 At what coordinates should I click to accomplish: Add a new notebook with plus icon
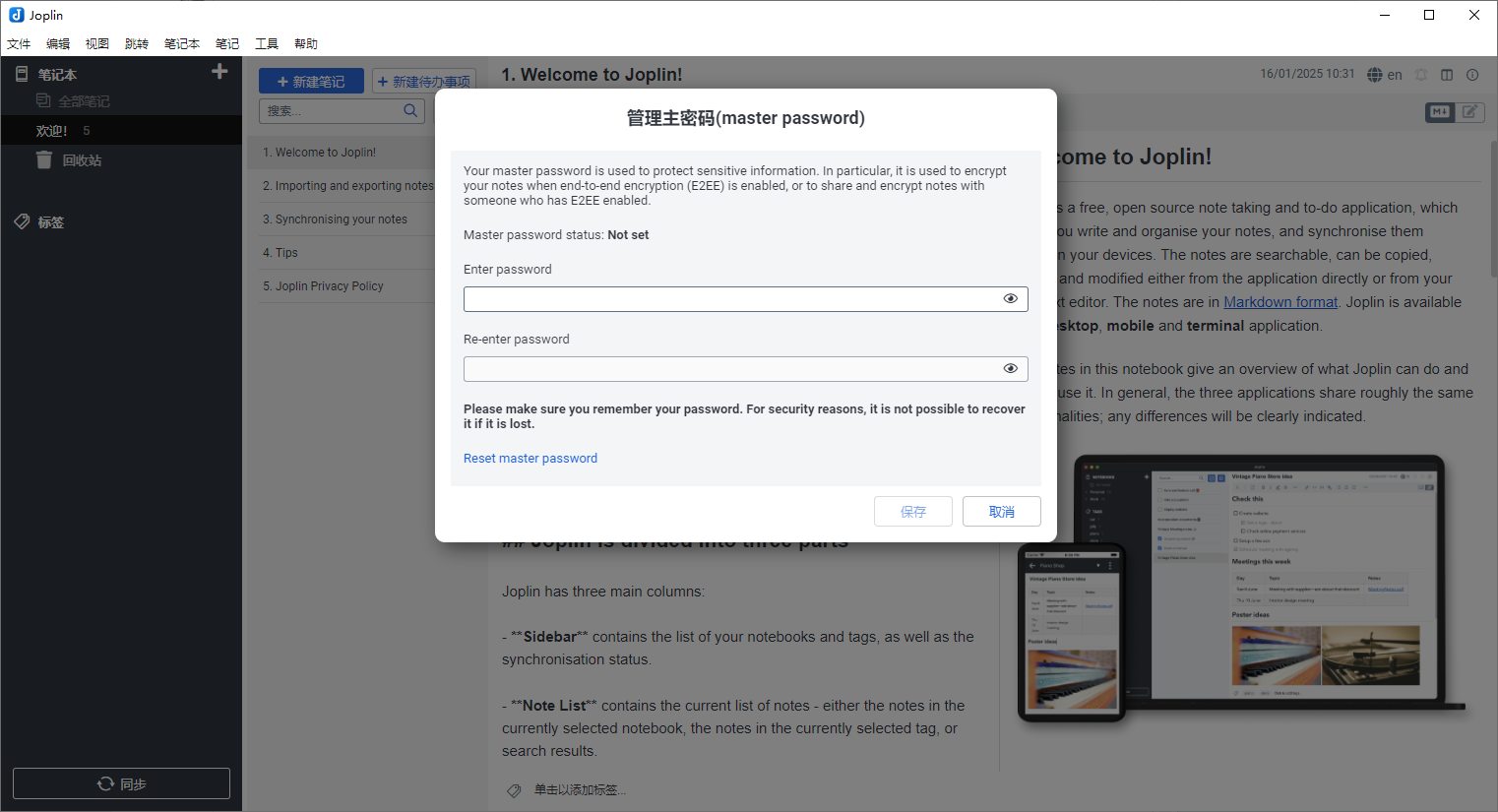click(219, 71)
